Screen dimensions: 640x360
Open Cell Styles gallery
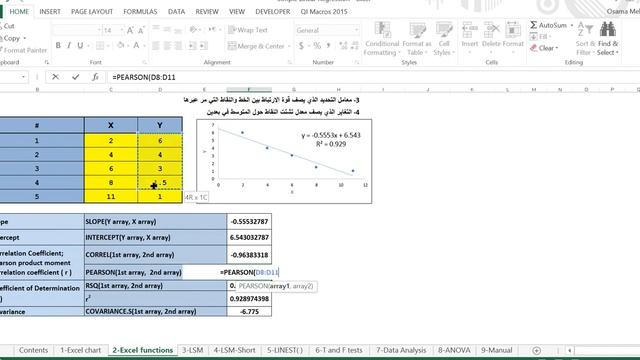click(444, 39)
